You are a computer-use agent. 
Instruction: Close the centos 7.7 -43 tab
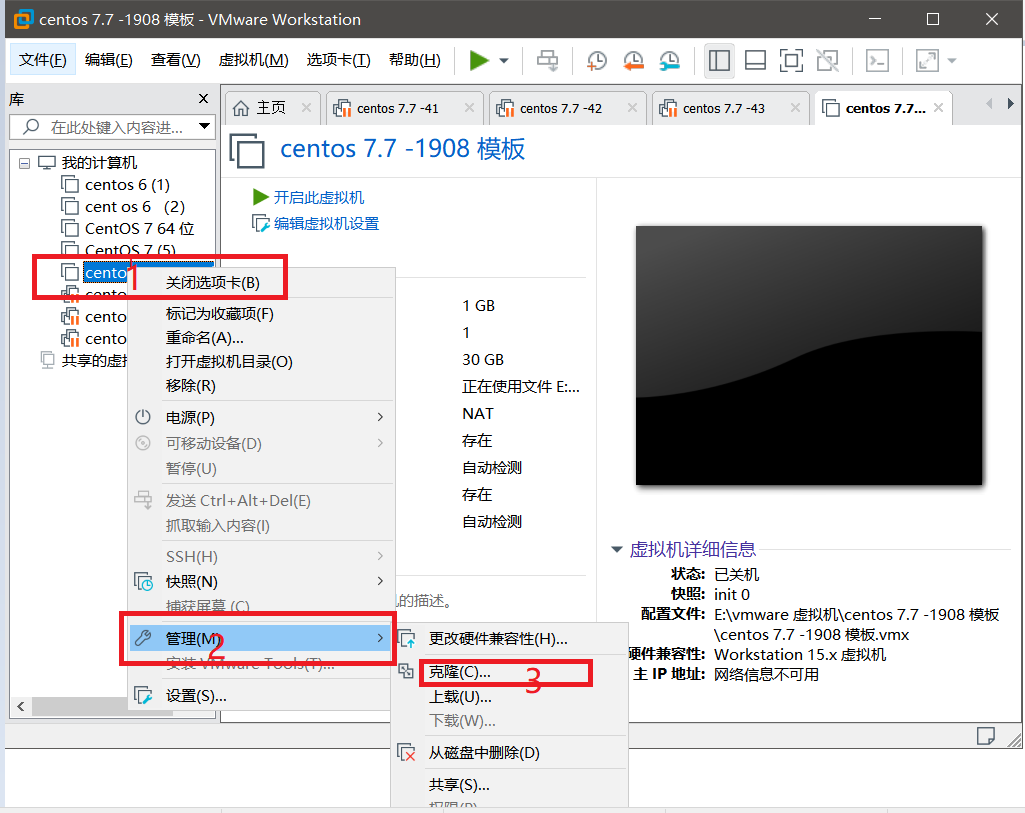point(795,108)
